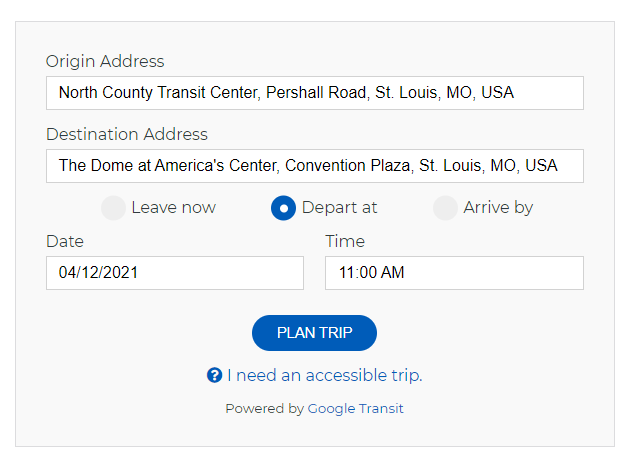
Task: Click the 'Date' label text
Action: pyautogui.click(x=65, y=241)
